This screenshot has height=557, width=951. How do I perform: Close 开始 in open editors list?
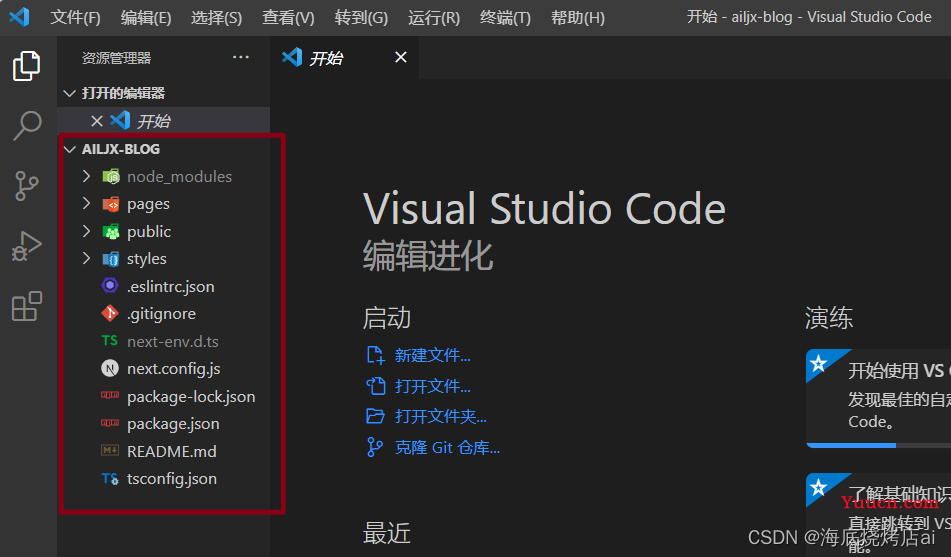pyautogui.click(x=96, y=121)
